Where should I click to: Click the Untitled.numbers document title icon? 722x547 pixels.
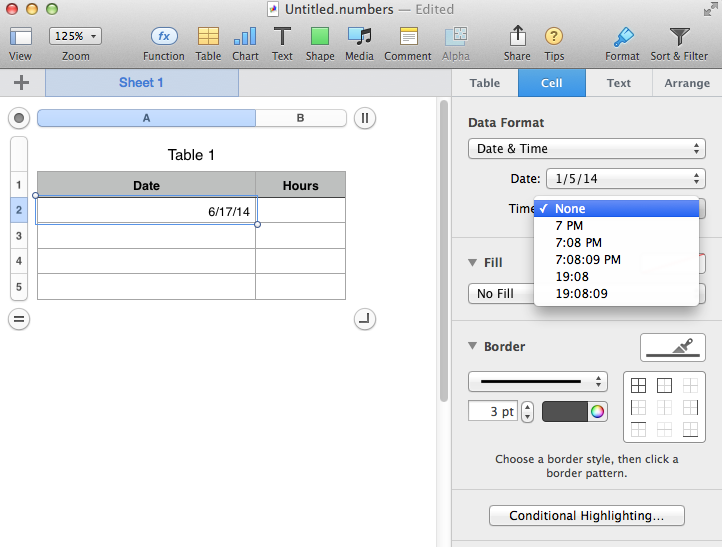[x=273, y=9]
